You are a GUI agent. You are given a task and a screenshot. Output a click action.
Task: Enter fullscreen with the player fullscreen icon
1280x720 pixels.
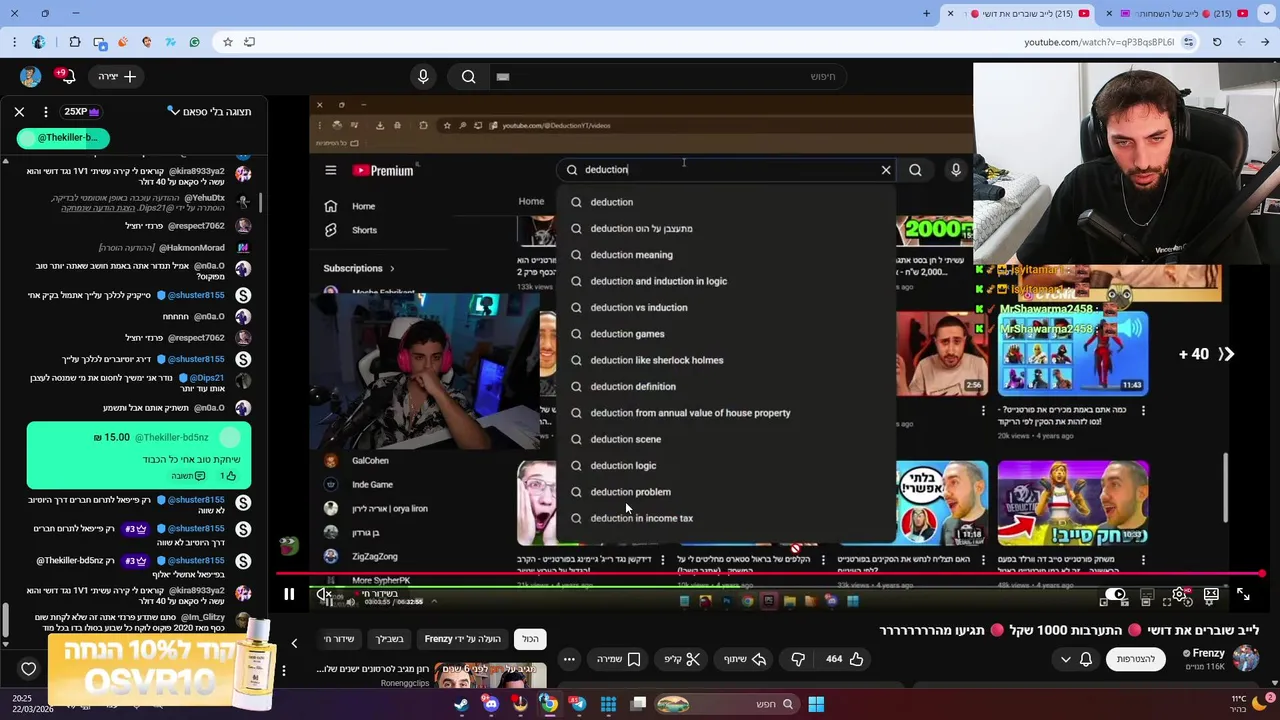[1243, 594]
